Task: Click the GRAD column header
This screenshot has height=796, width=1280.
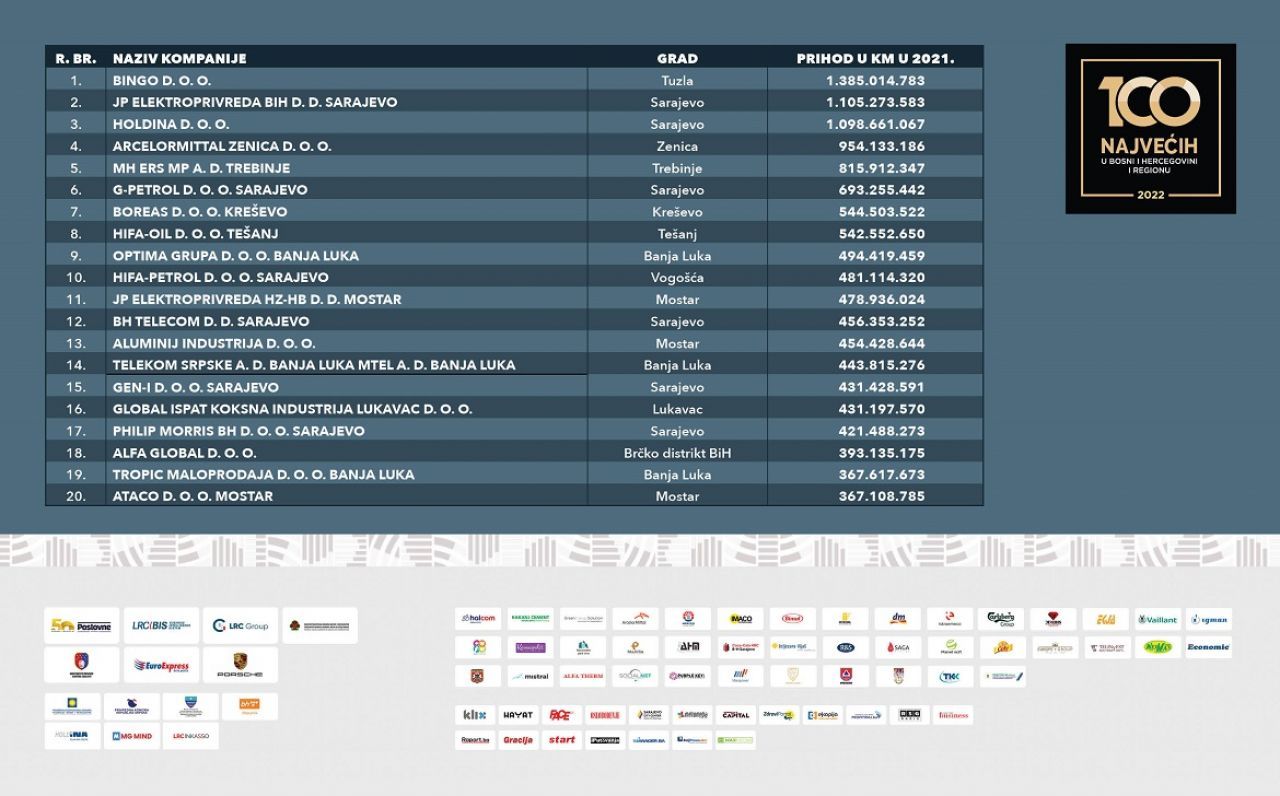Action: (677, 59)
